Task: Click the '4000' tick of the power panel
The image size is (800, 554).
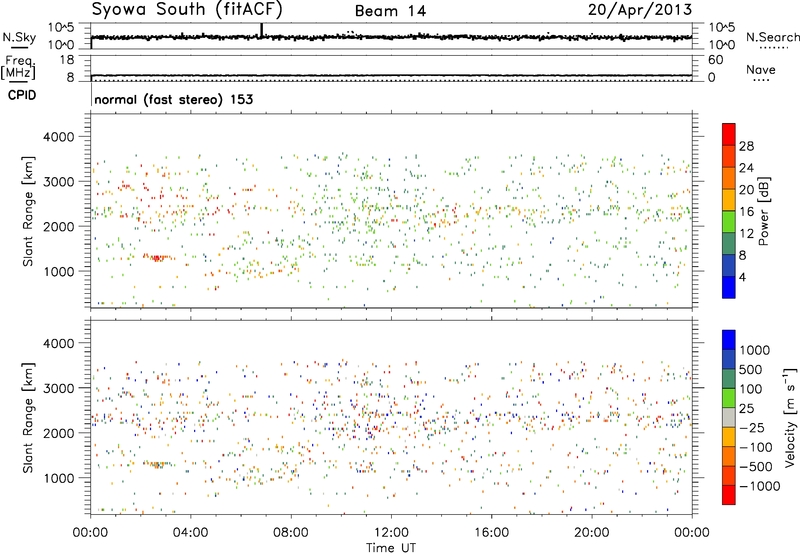Action: pyautogui.click(x=58, y=137)
